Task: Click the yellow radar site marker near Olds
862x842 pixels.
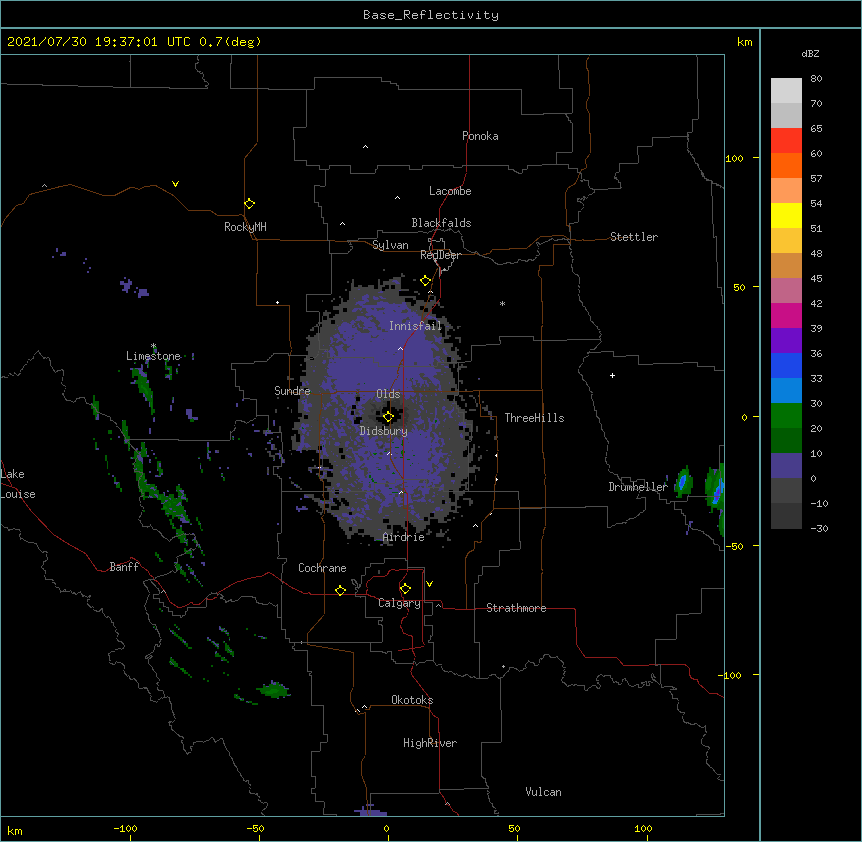Action: [x=388, y=417]
